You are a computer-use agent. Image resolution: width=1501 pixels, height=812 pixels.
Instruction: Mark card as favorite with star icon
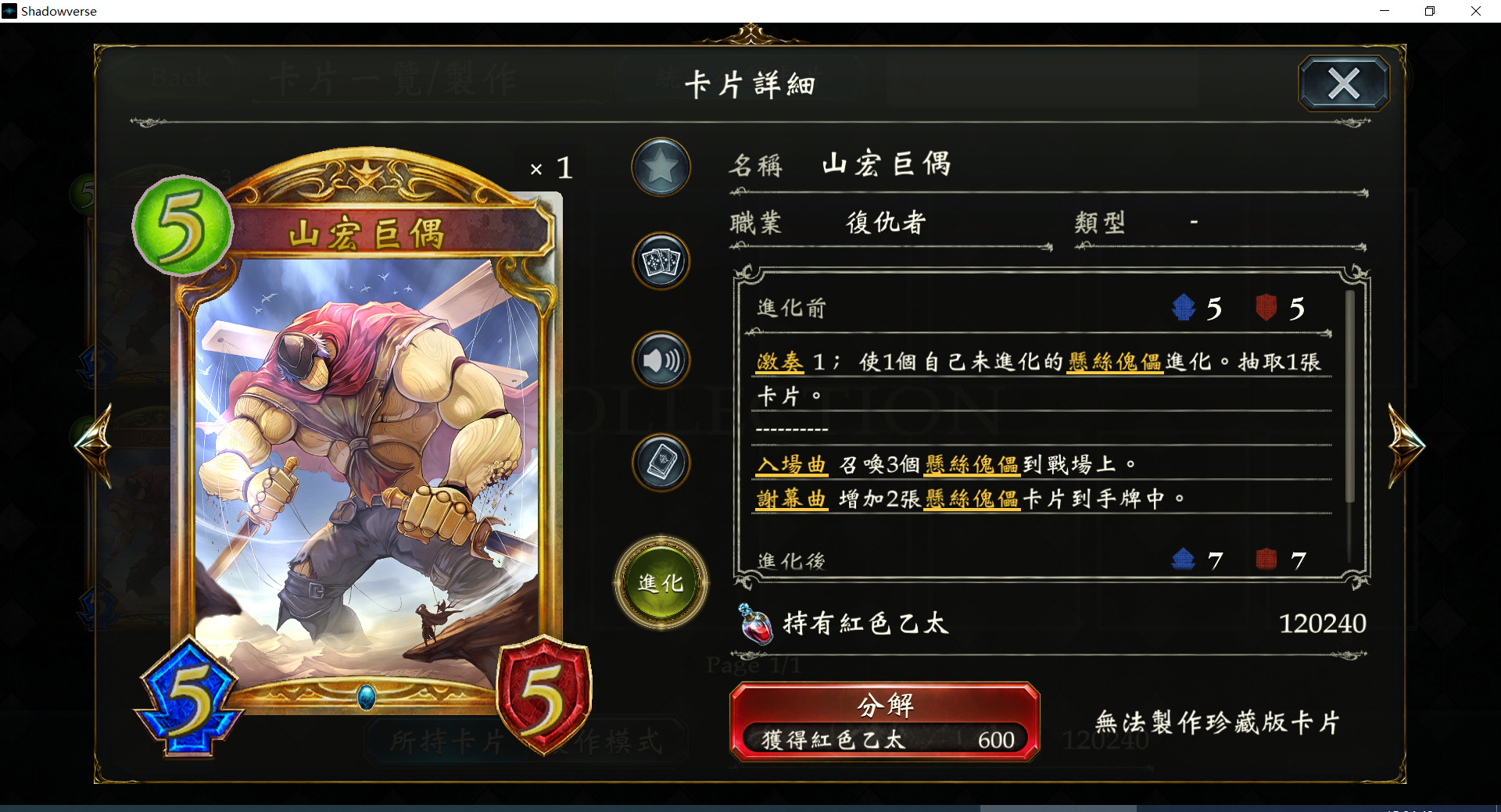661,167
